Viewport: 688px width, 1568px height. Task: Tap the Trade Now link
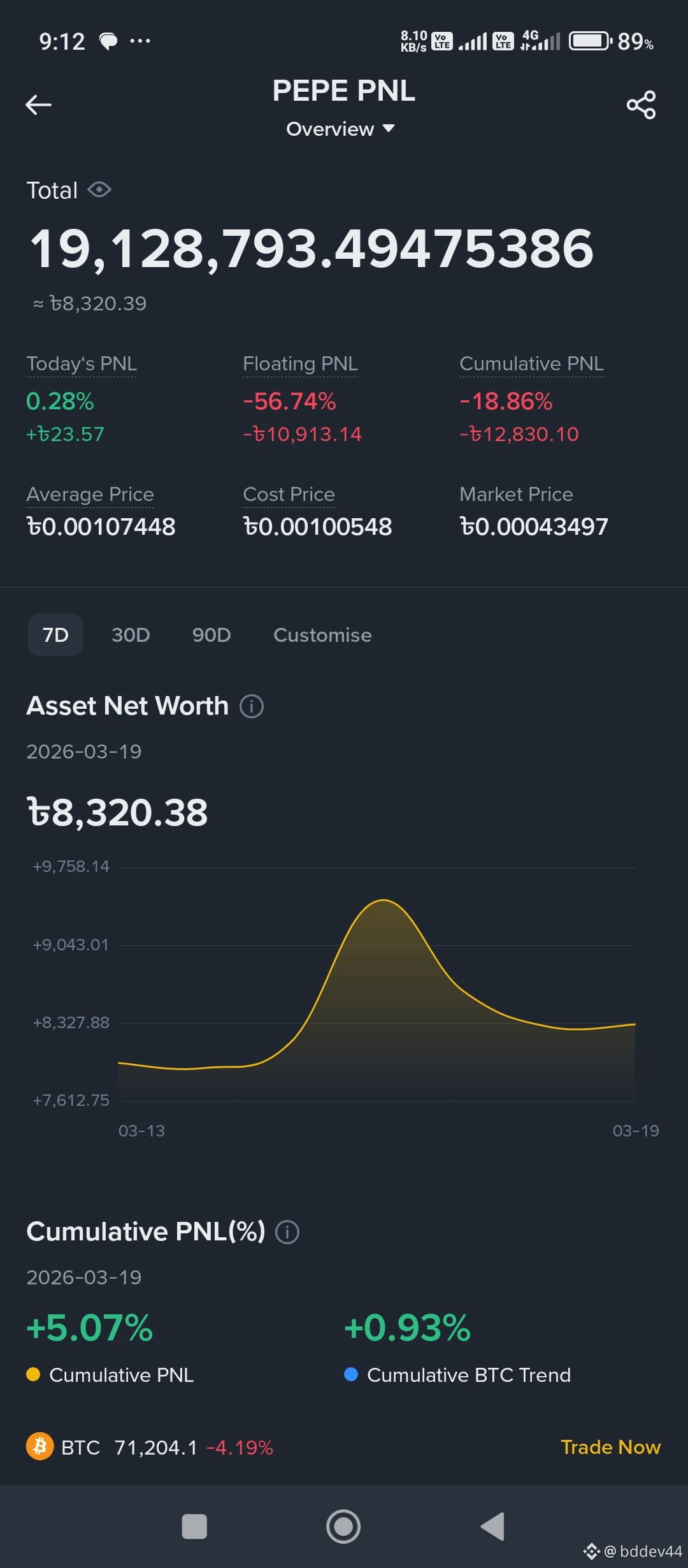tap(610, 1447)
